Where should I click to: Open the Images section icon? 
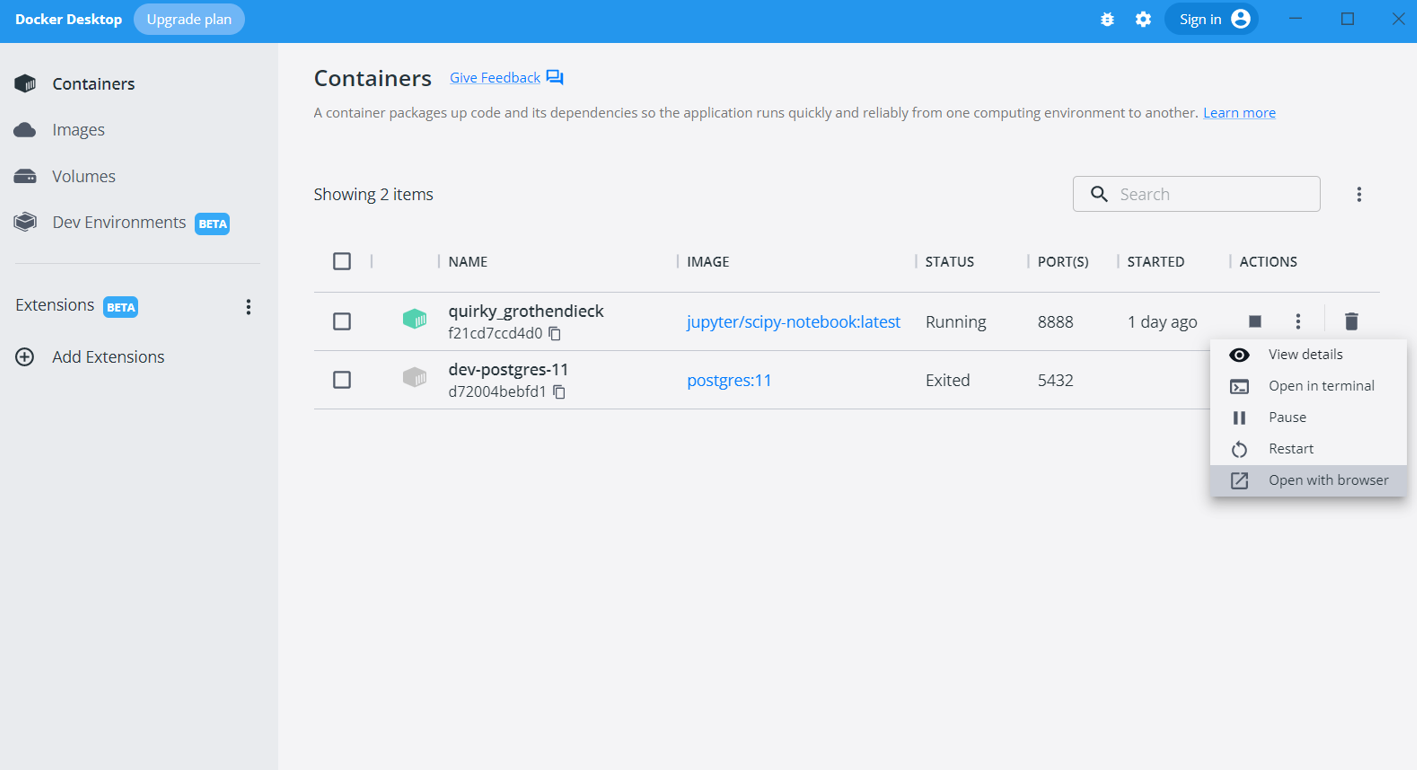[24, 129]
